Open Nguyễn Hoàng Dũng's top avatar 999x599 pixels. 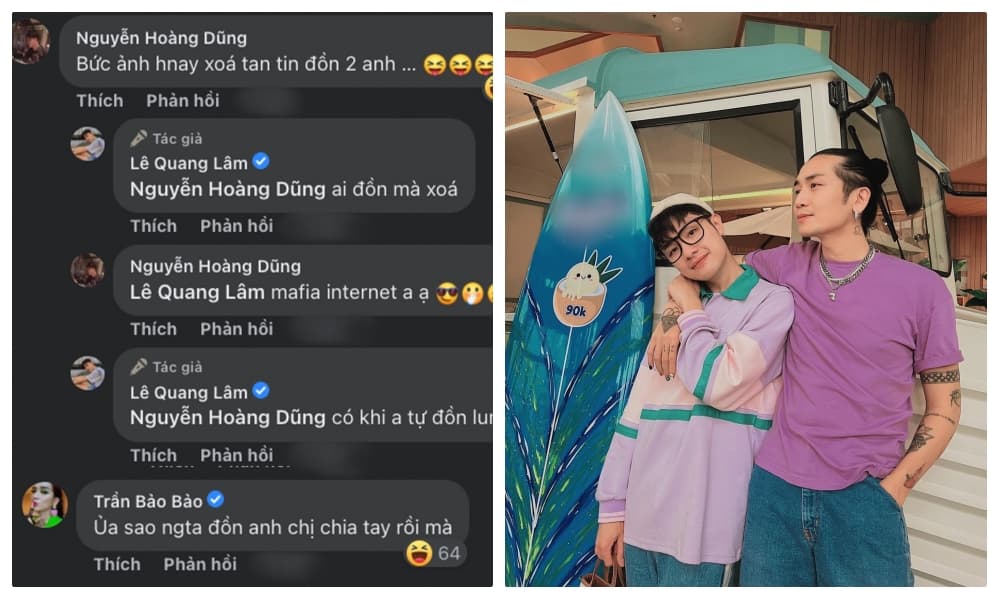click(x=30, y=41)
